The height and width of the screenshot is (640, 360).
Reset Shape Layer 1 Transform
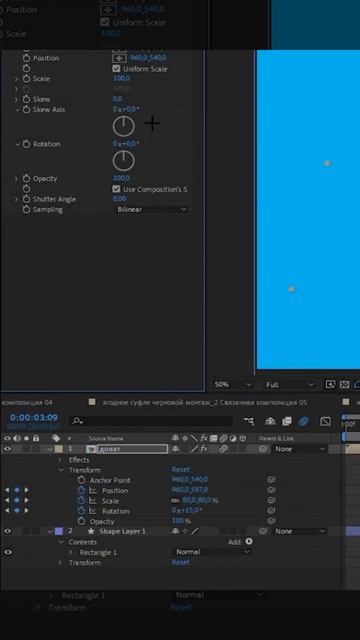click(180, 562)
